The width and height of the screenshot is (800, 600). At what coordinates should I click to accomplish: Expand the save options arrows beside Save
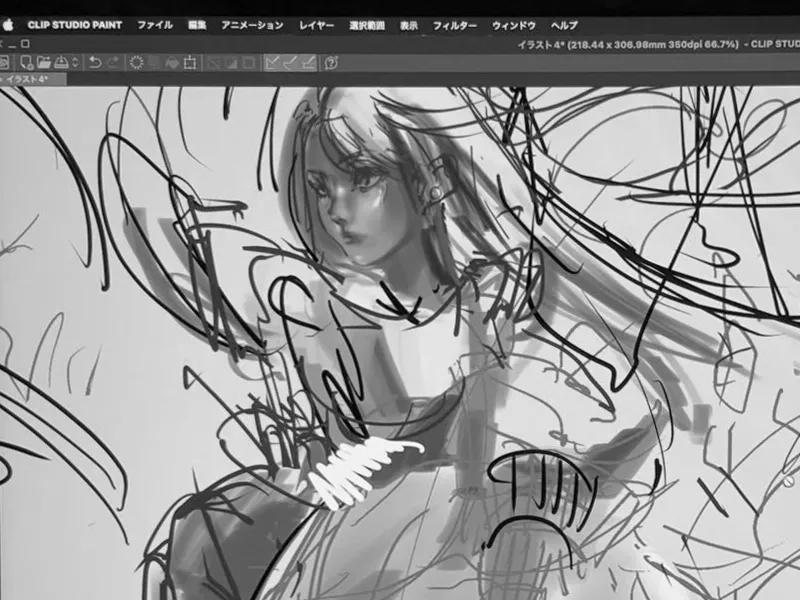click(x=76, y=62)
